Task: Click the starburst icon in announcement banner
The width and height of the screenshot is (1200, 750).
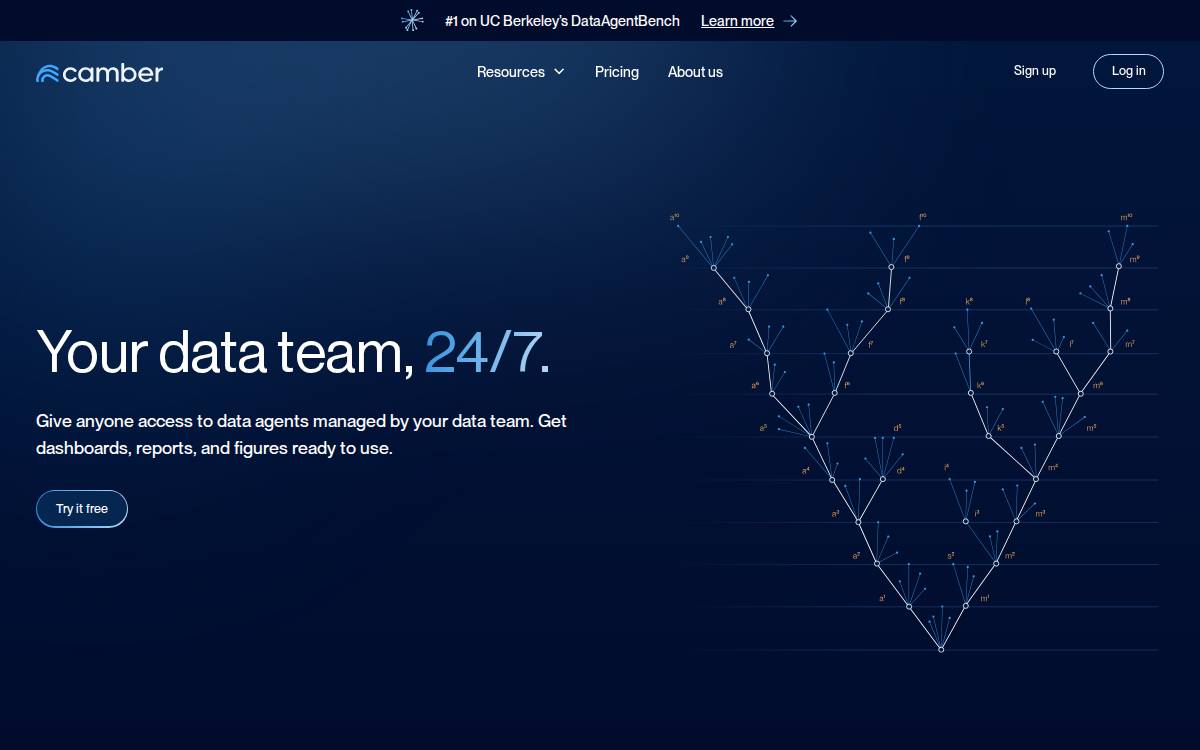Action: click(412, 20)
